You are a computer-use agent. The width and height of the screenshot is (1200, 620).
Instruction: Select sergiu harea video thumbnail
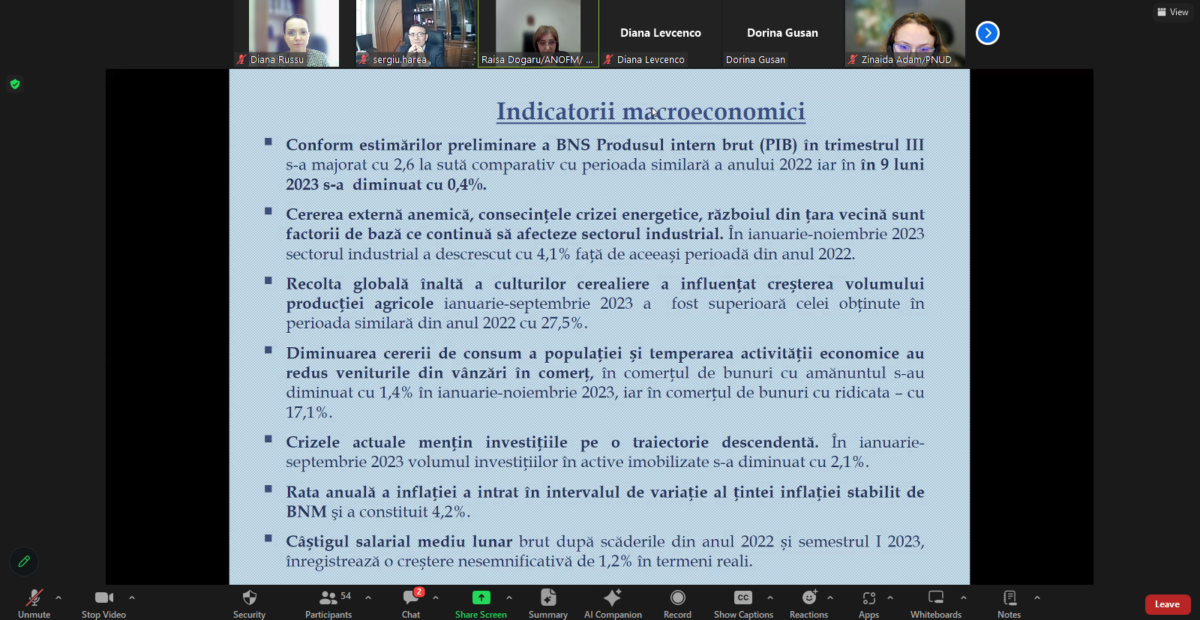point(415,33)
